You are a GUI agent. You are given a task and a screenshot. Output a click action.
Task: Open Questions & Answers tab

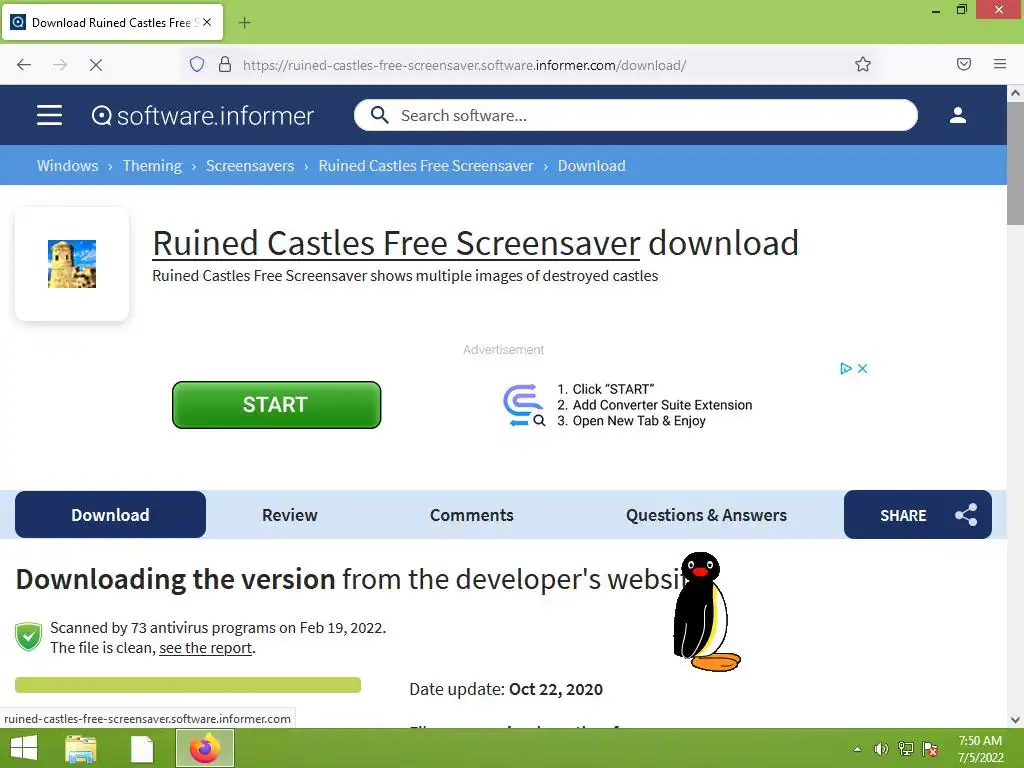(706, 515)
